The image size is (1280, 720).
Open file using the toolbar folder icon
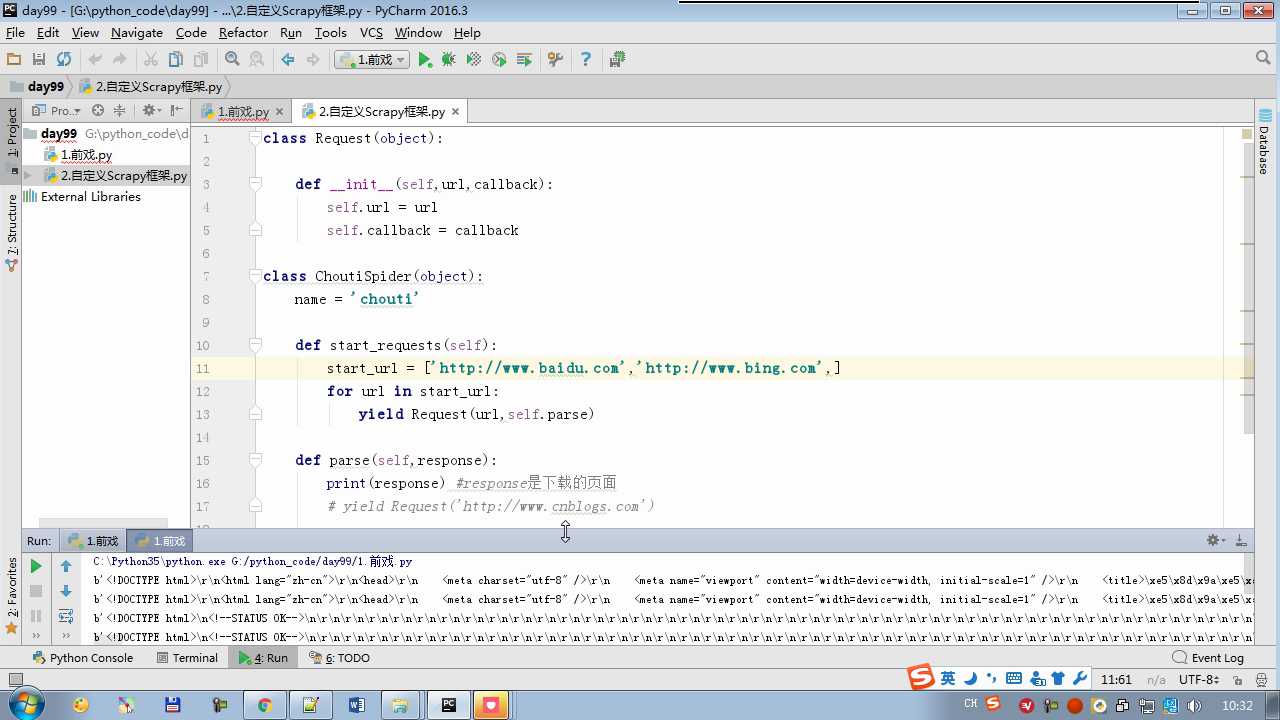[x=14, y=60]
